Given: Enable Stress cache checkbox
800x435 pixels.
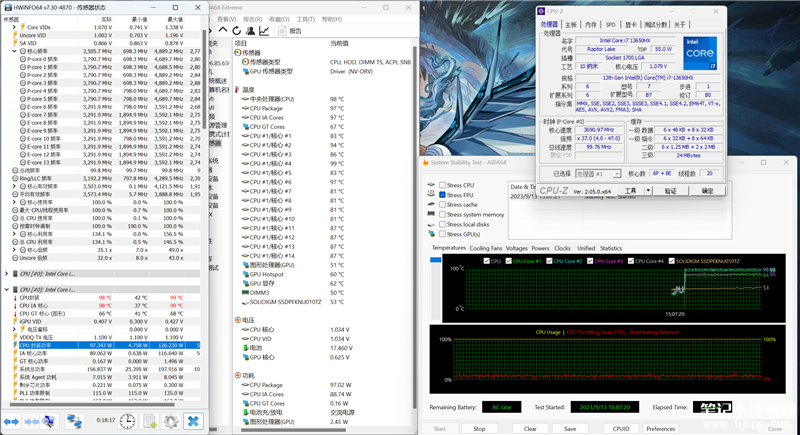Looking at the screenshot, I should coord(442,204).
